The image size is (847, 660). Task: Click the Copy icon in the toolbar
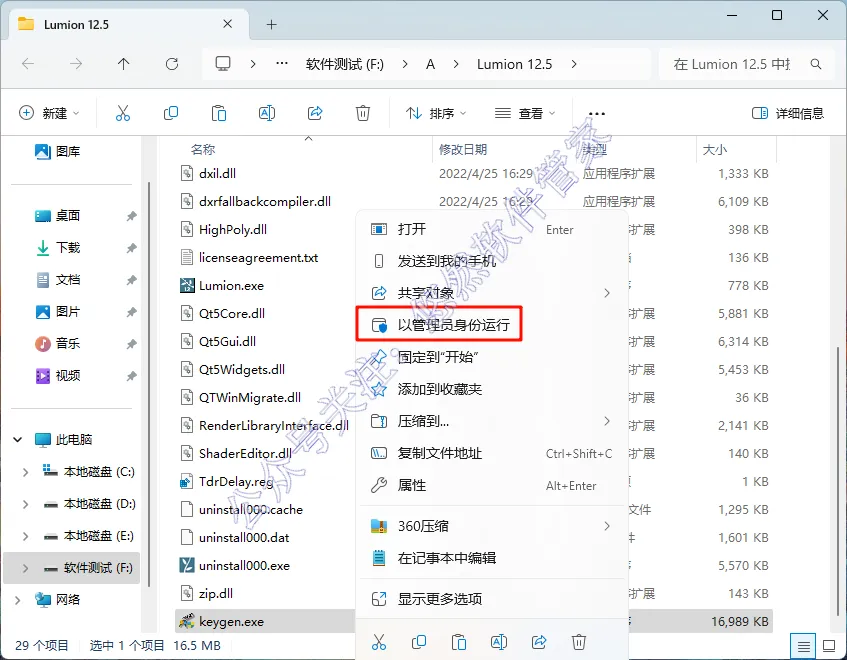pos(171,113)
